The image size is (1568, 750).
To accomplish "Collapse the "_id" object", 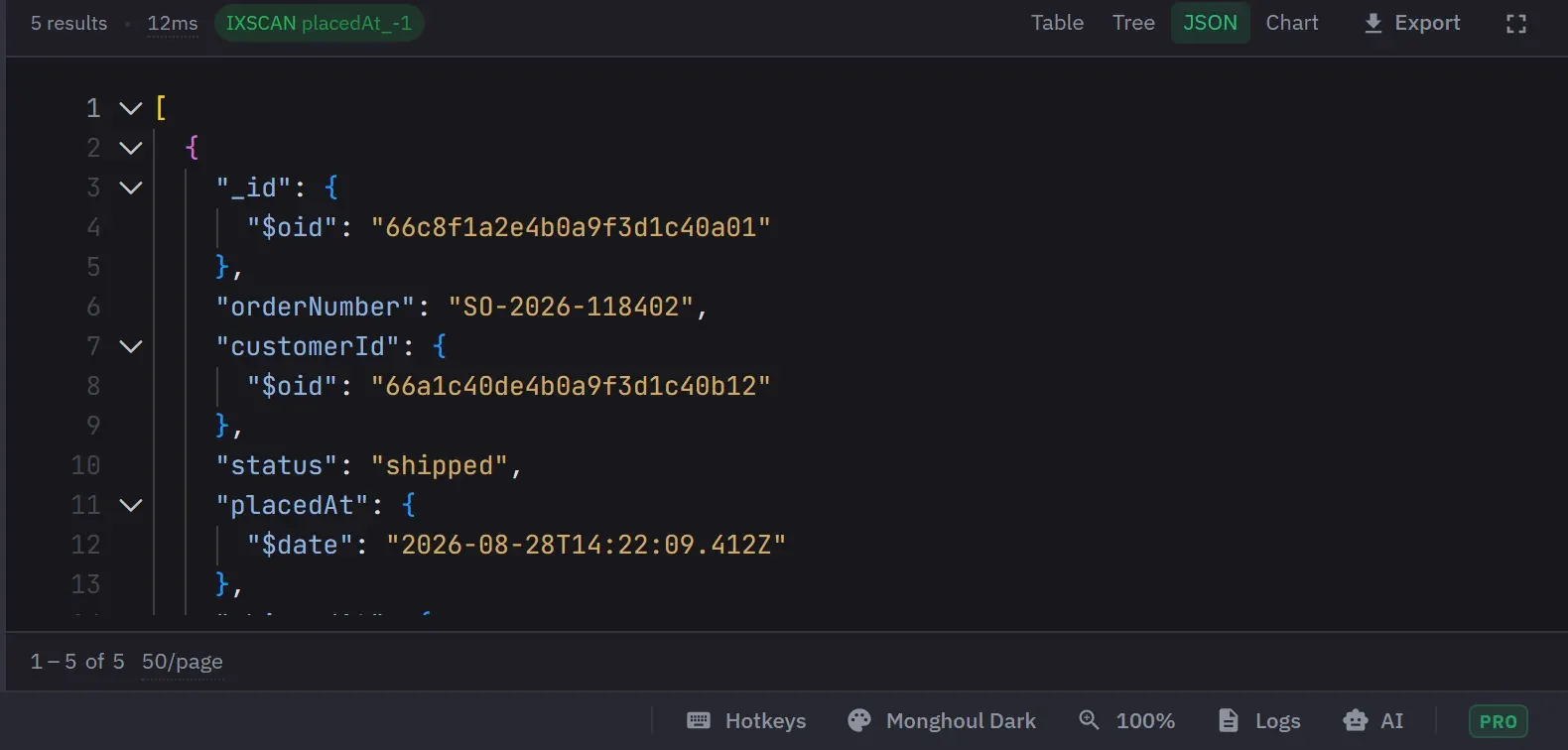I will (x=131, y=187).
